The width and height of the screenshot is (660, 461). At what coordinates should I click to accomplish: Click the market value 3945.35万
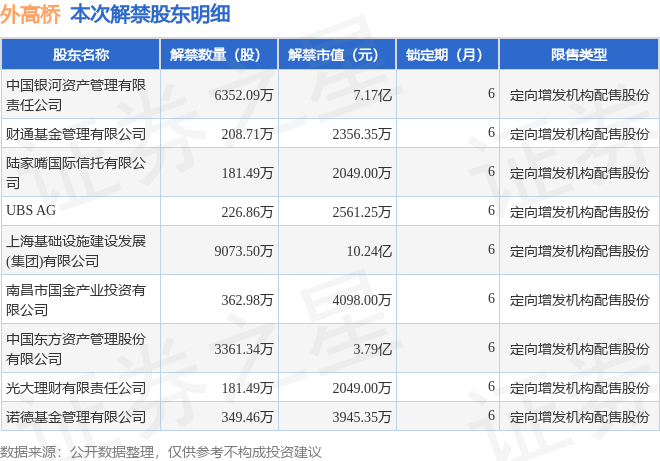coord(362,417)
